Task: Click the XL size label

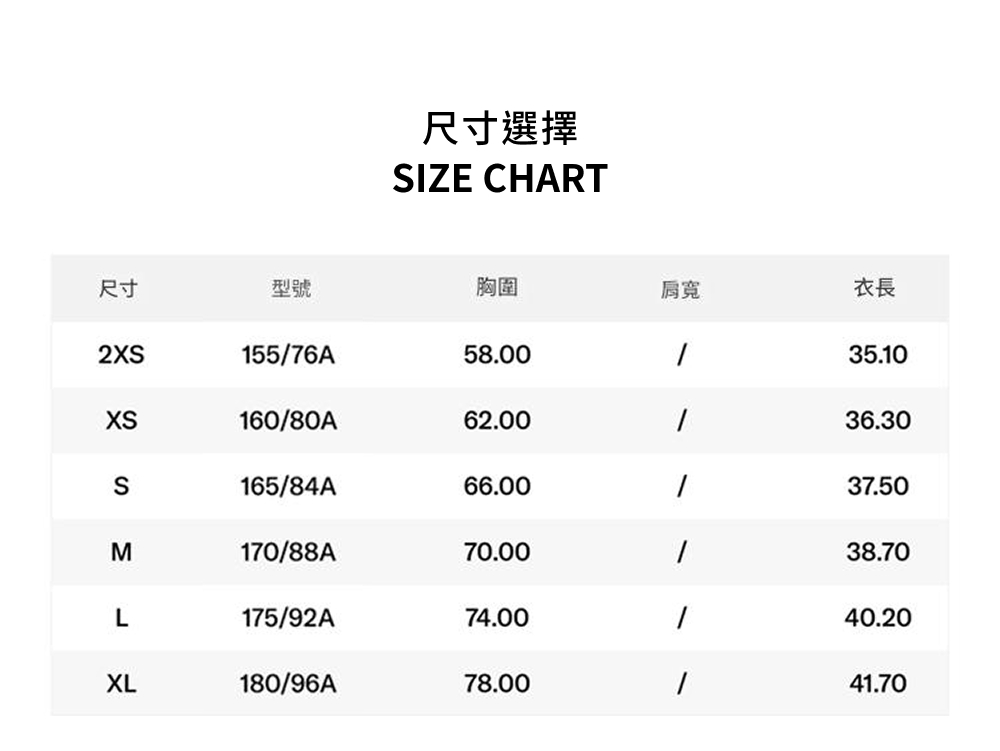Action: pyautogui.click(x=121, y=684)
